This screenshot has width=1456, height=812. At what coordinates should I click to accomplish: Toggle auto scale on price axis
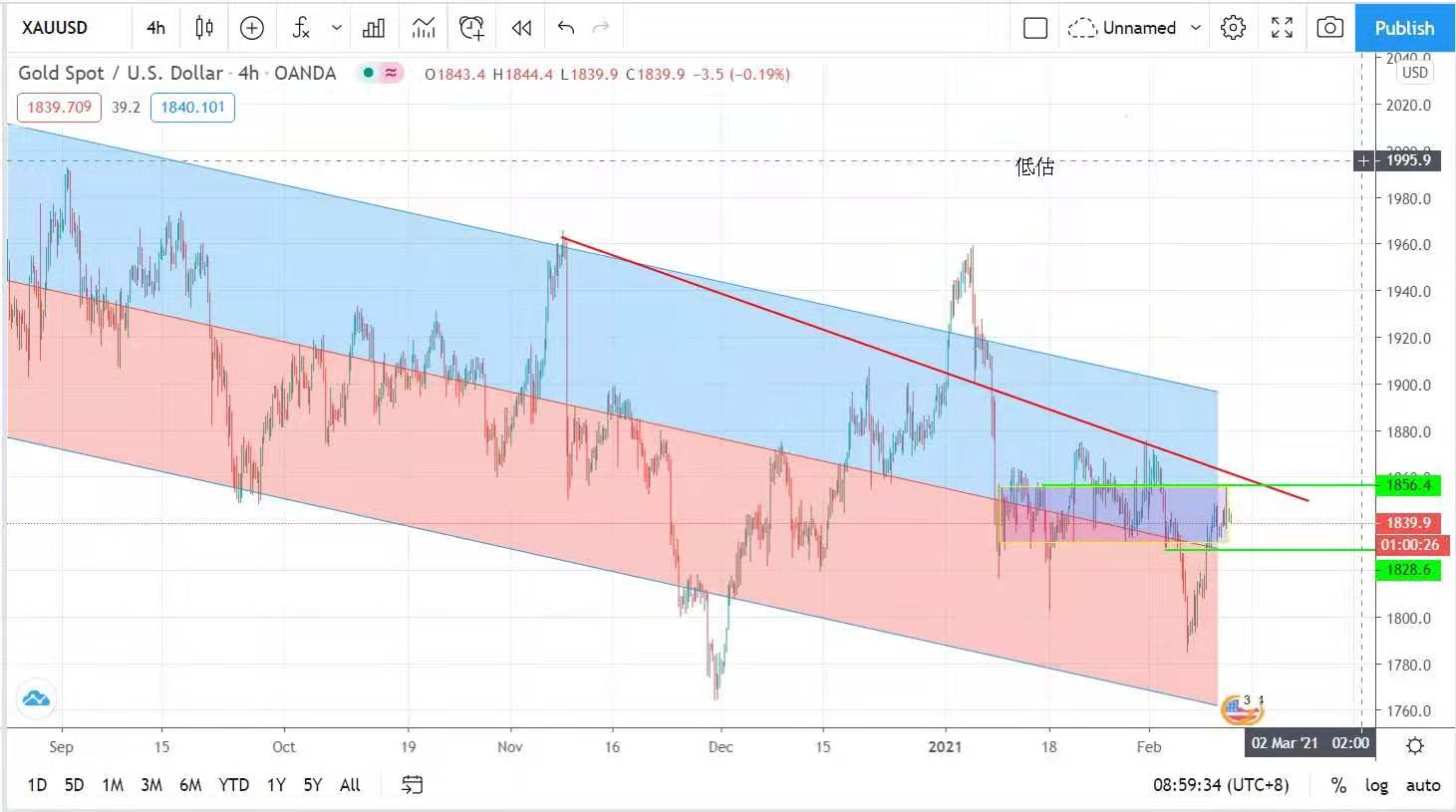[1422, 785]
